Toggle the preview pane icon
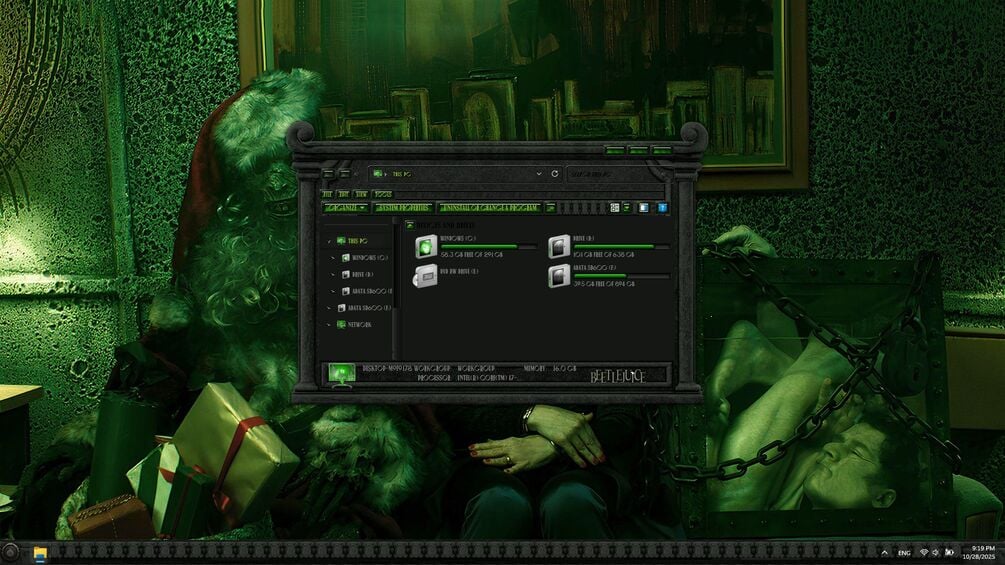 click(644, 208)
